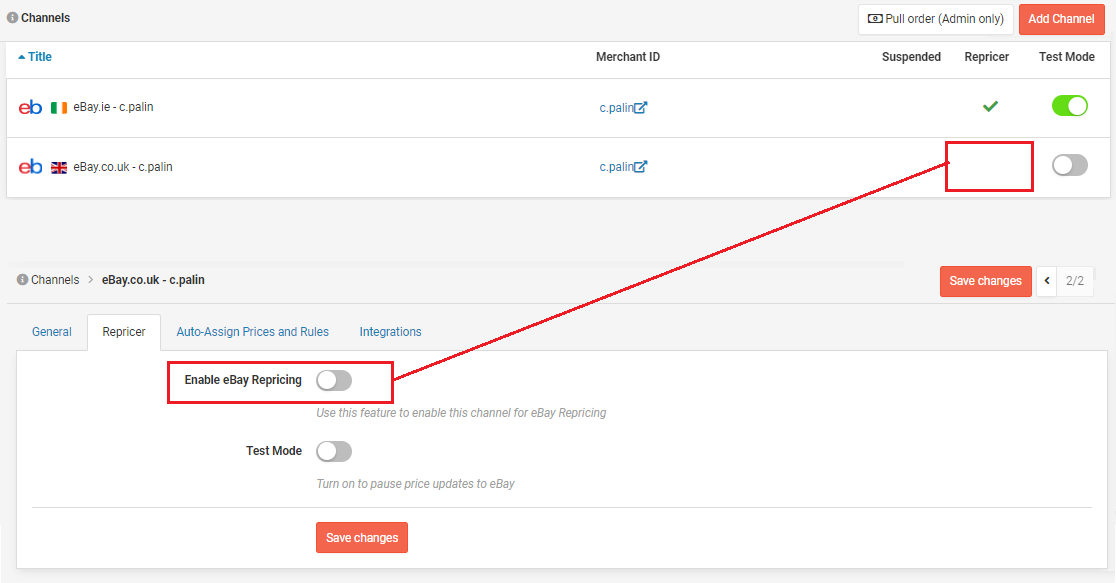Click the Ireland flag icon
The image size is (1116, 583).
[x=59, y=107]
